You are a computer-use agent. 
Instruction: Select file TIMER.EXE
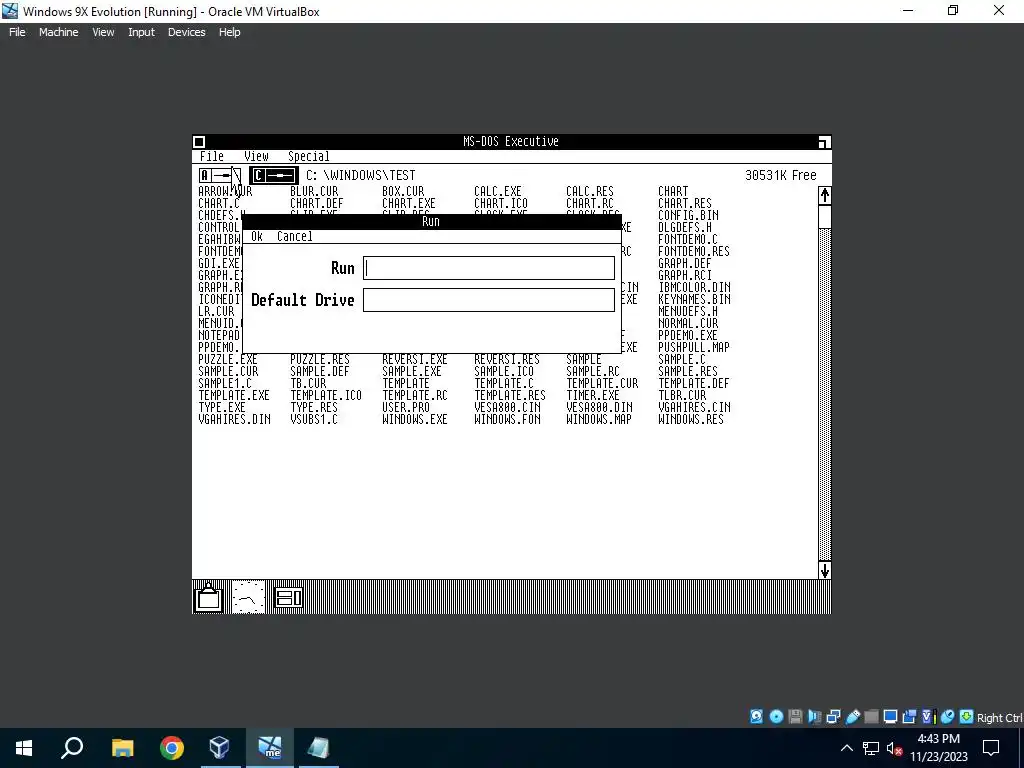[592, 396]
